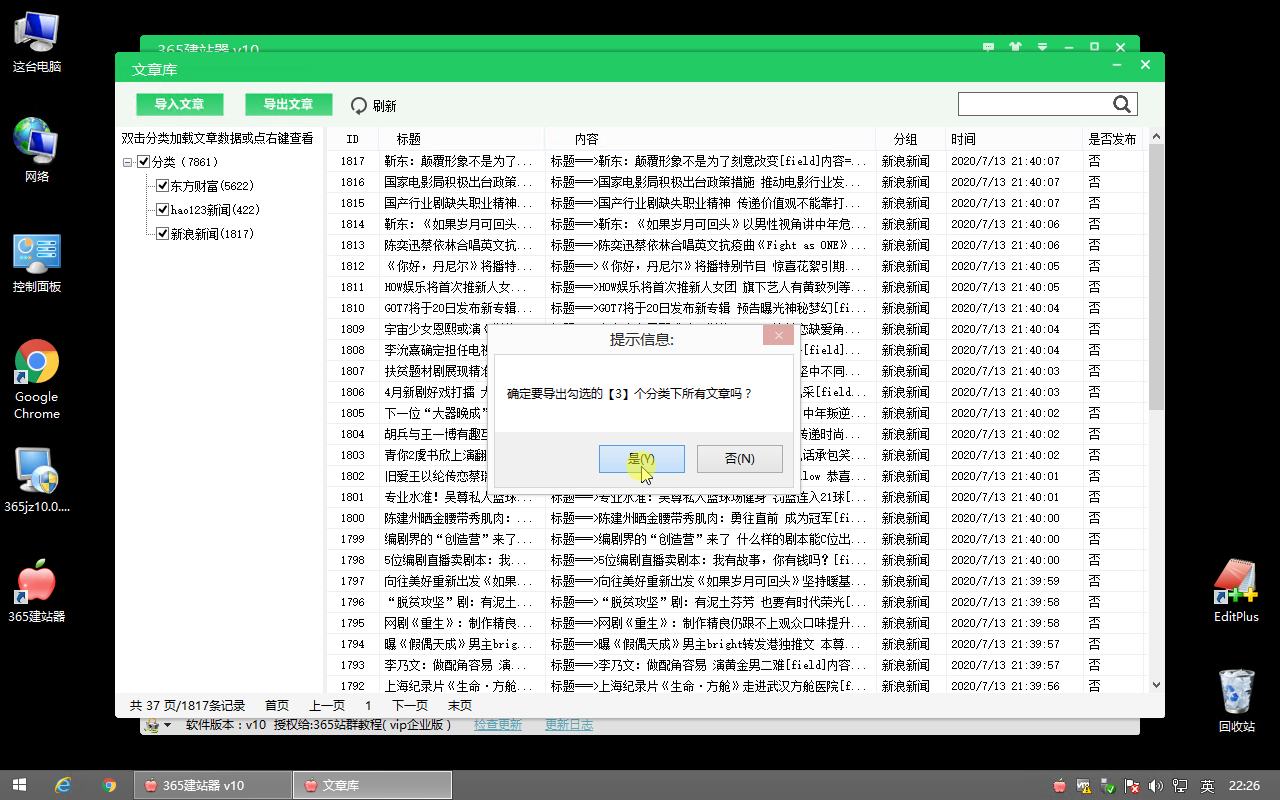Open the network tray icon

point(1181,786)
